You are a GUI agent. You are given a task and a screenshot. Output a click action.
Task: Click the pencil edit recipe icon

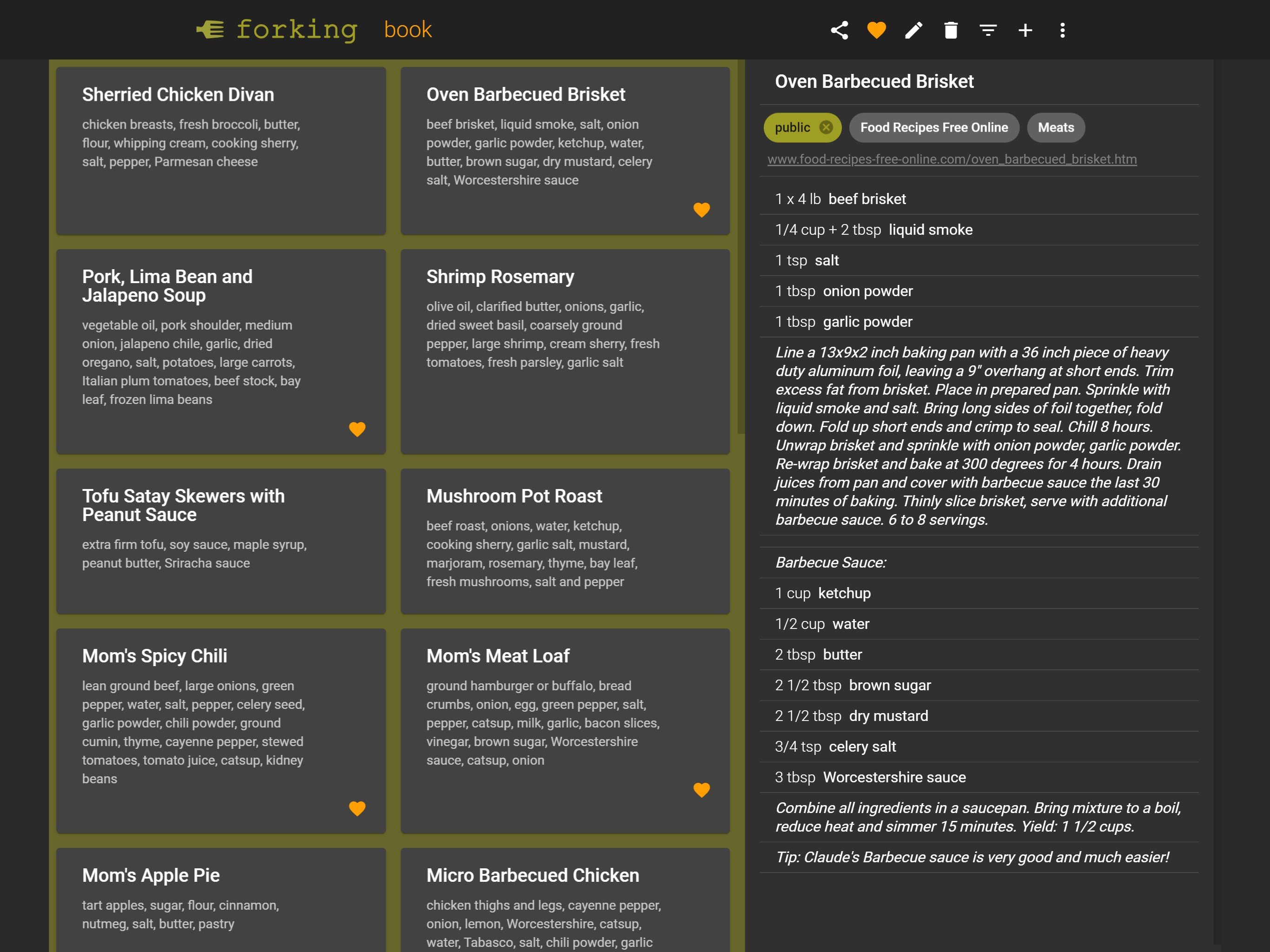(913, 30)
